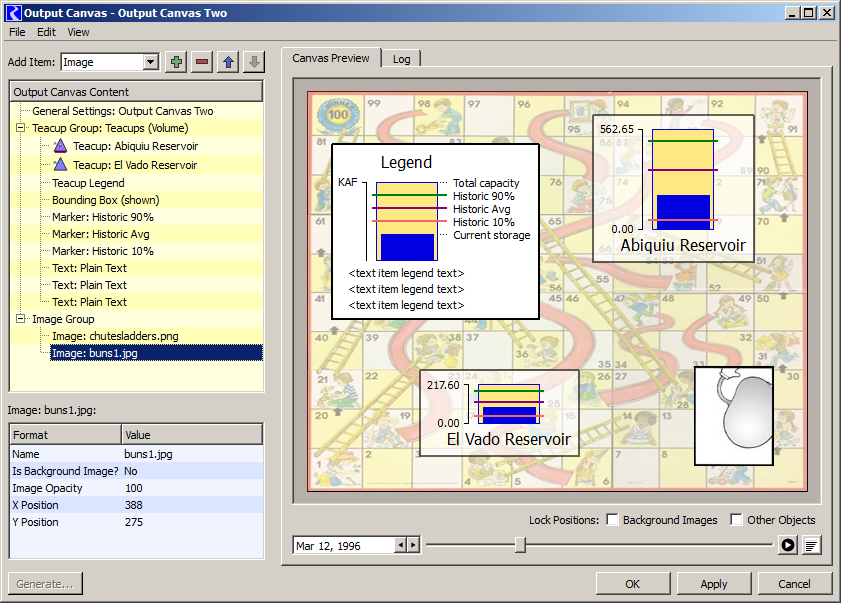Collapse the Teacup Group tree node
Image resolution: width=841 pixels, height=603 pixels.
point(21,128)
